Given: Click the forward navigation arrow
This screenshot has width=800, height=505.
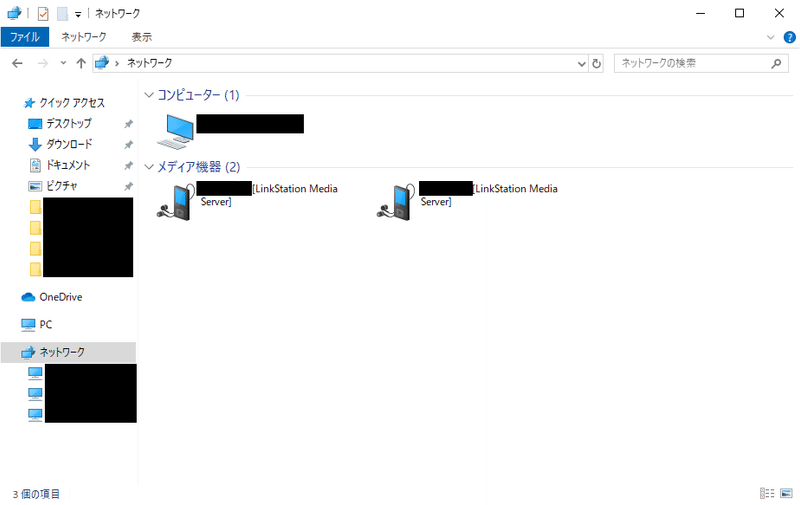Looking at the screenshot, I should (43, 63).
